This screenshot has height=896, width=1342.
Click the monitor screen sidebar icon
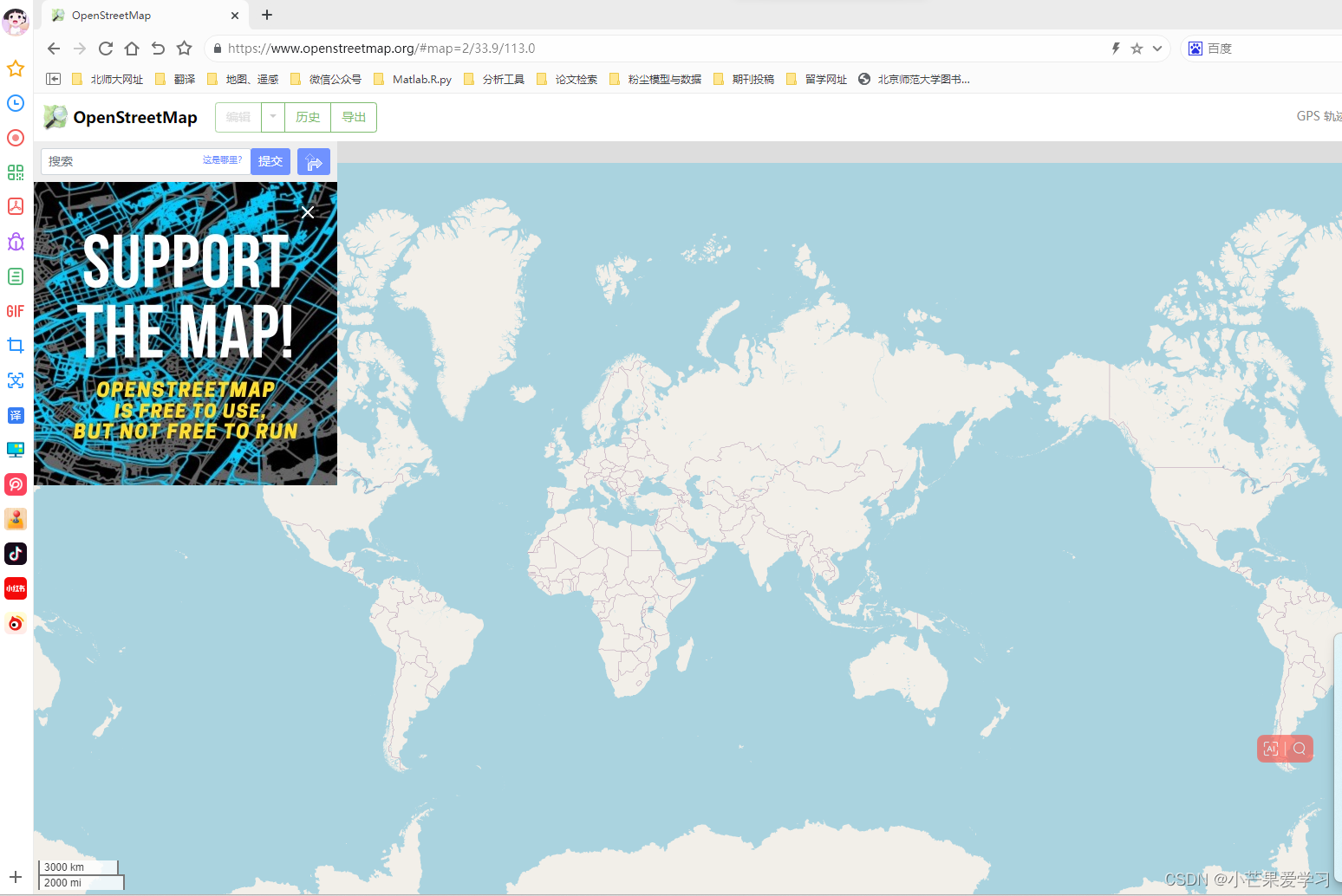(x=16, y=450)
